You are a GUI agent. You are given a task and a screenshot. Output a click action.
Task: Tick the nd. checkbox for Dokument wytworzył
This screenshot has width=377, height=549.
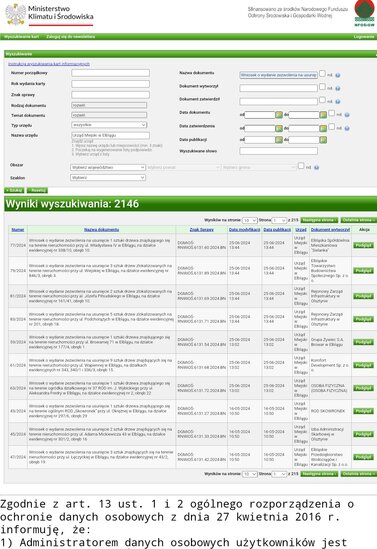point(322,86)
